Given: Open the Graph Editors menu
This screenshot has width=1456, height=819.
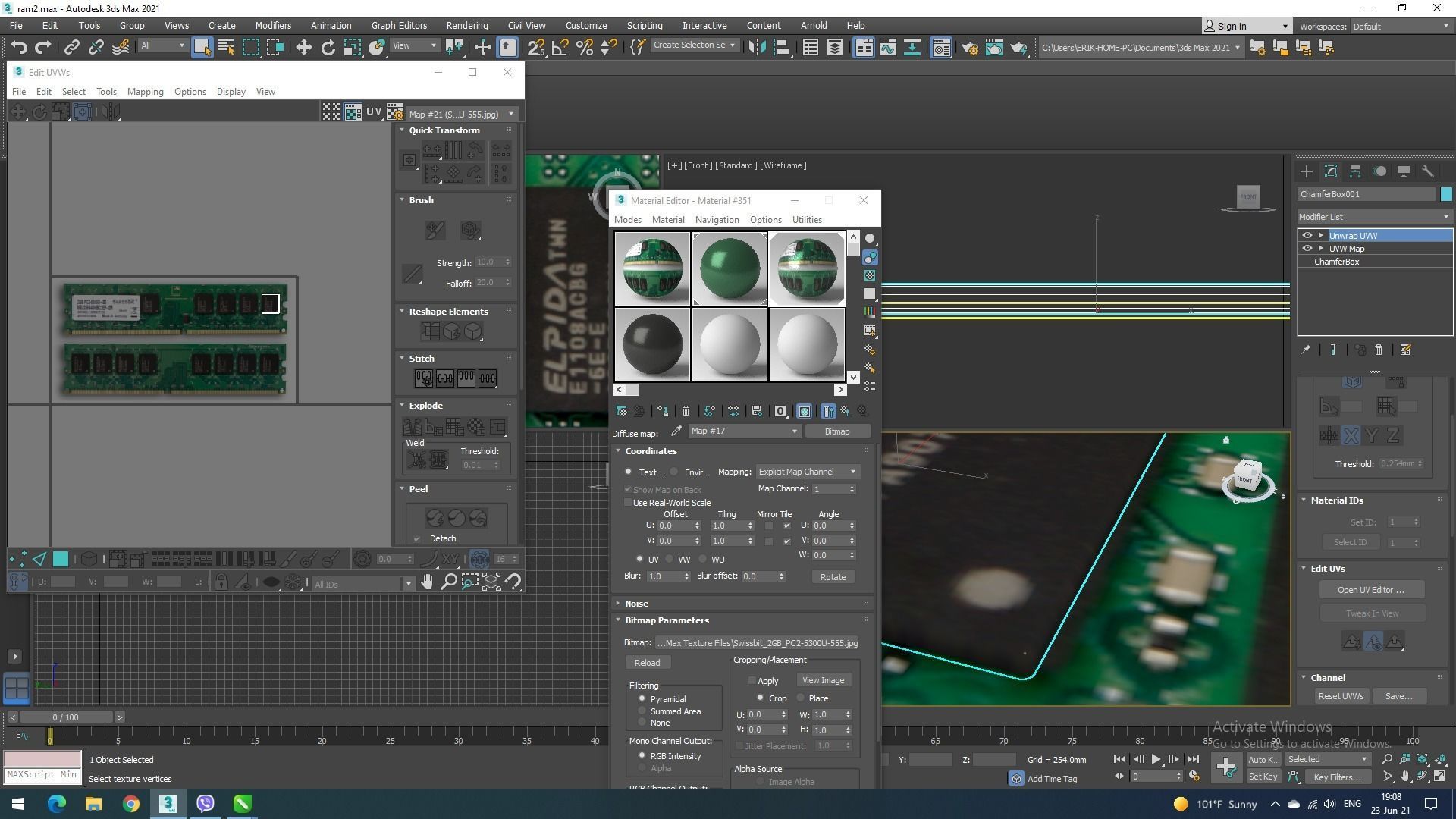Looking at the screenshot, I should [x=399, y=25].
